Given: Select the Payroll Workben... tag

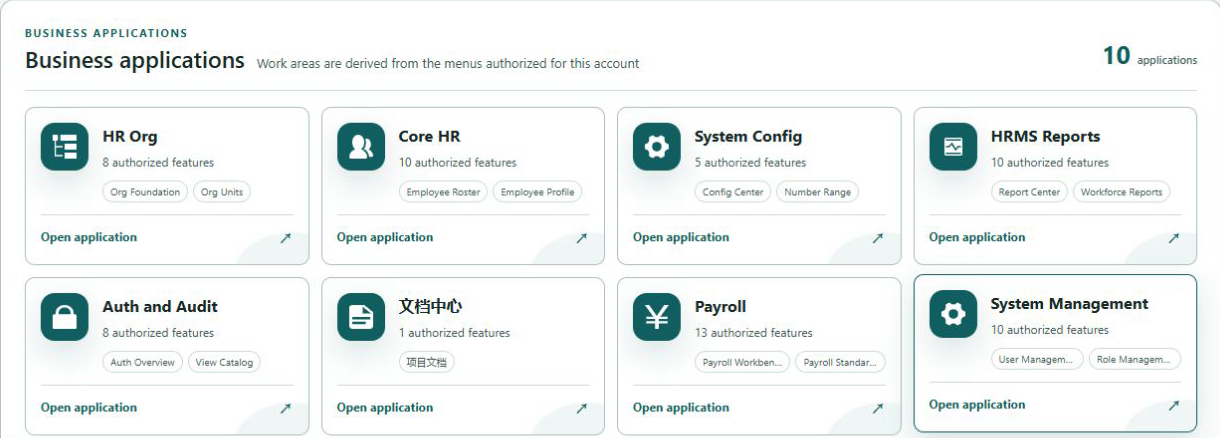Looking at the screenshot, I should [743, 363].
